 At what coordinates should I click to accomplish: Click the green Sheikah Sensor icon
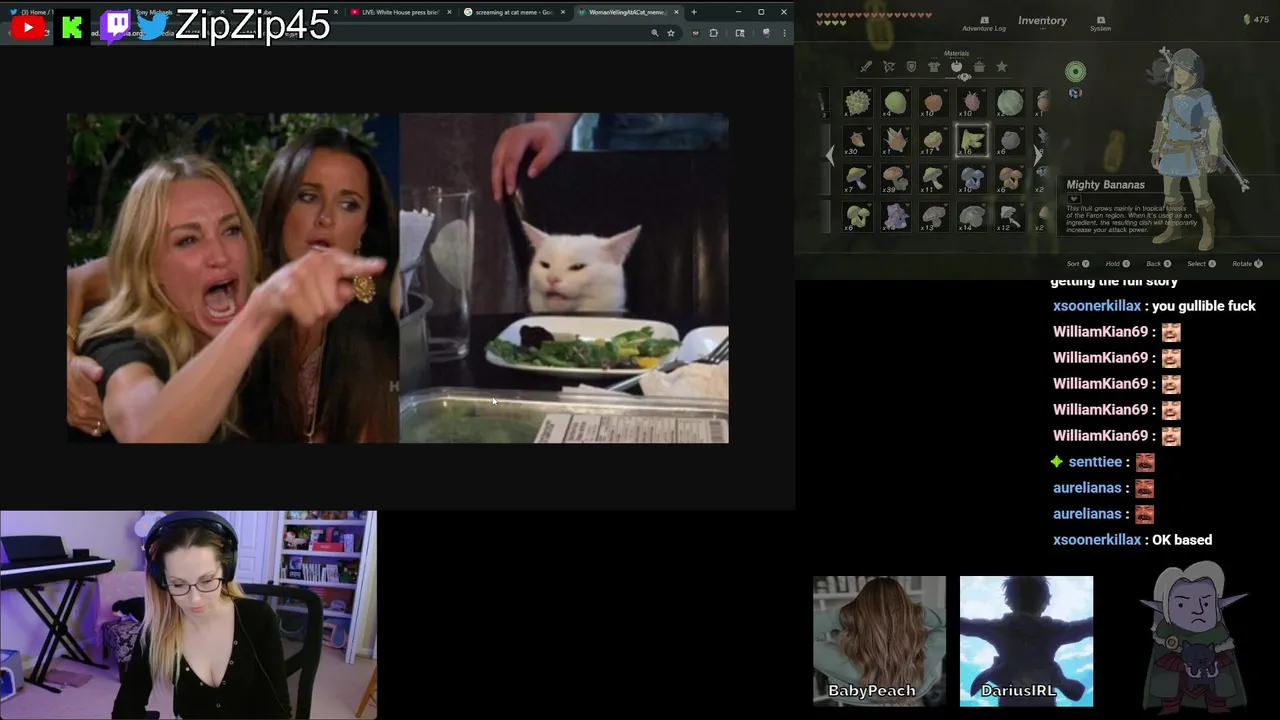pos(1075,72)
